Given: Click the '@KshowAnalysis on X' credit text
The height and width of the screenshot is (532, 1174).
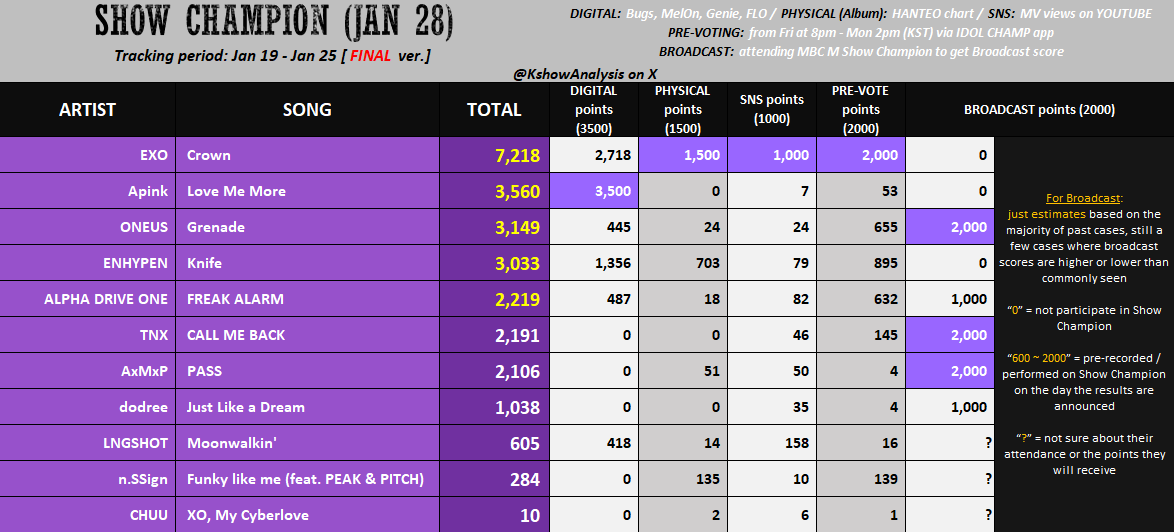Looking at the screenshot, I should [585, 74].
